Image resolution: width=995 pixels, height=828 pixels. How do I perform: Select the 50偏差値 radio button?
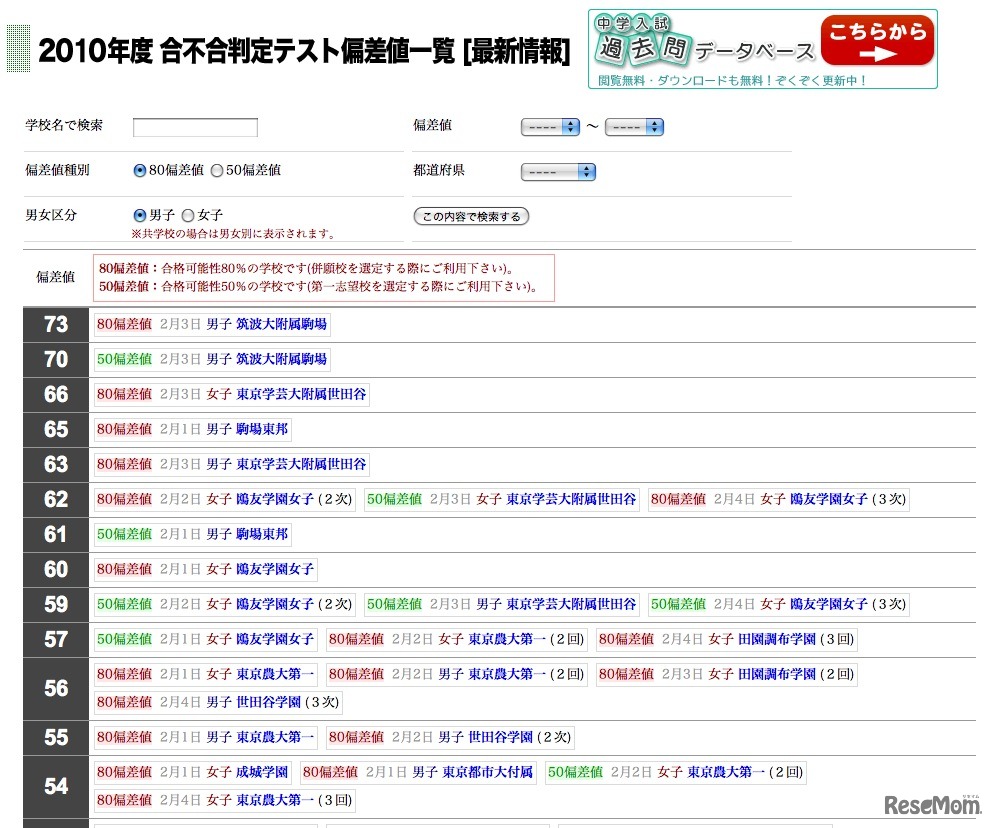pyautogui.click(x=217, y=171)
